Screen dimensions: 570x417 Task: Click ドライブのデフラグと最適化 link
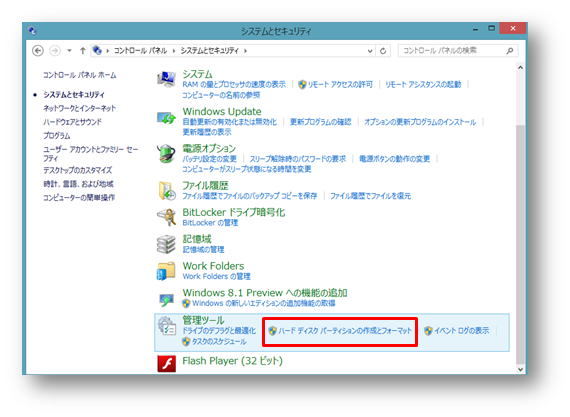click(219, 331)
